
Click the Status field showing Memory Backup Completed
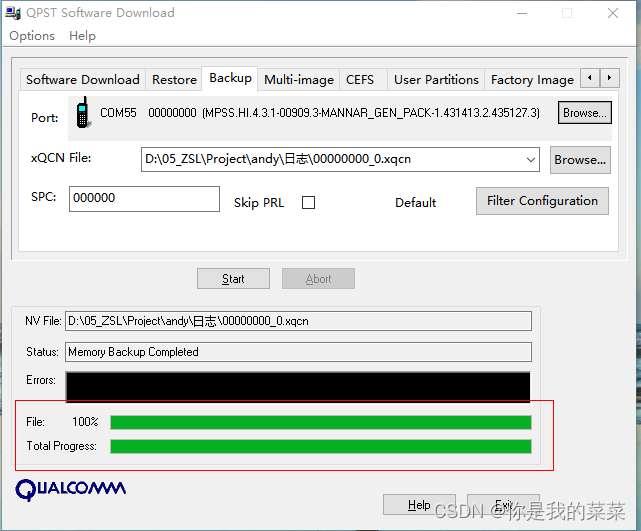[298, 352]
